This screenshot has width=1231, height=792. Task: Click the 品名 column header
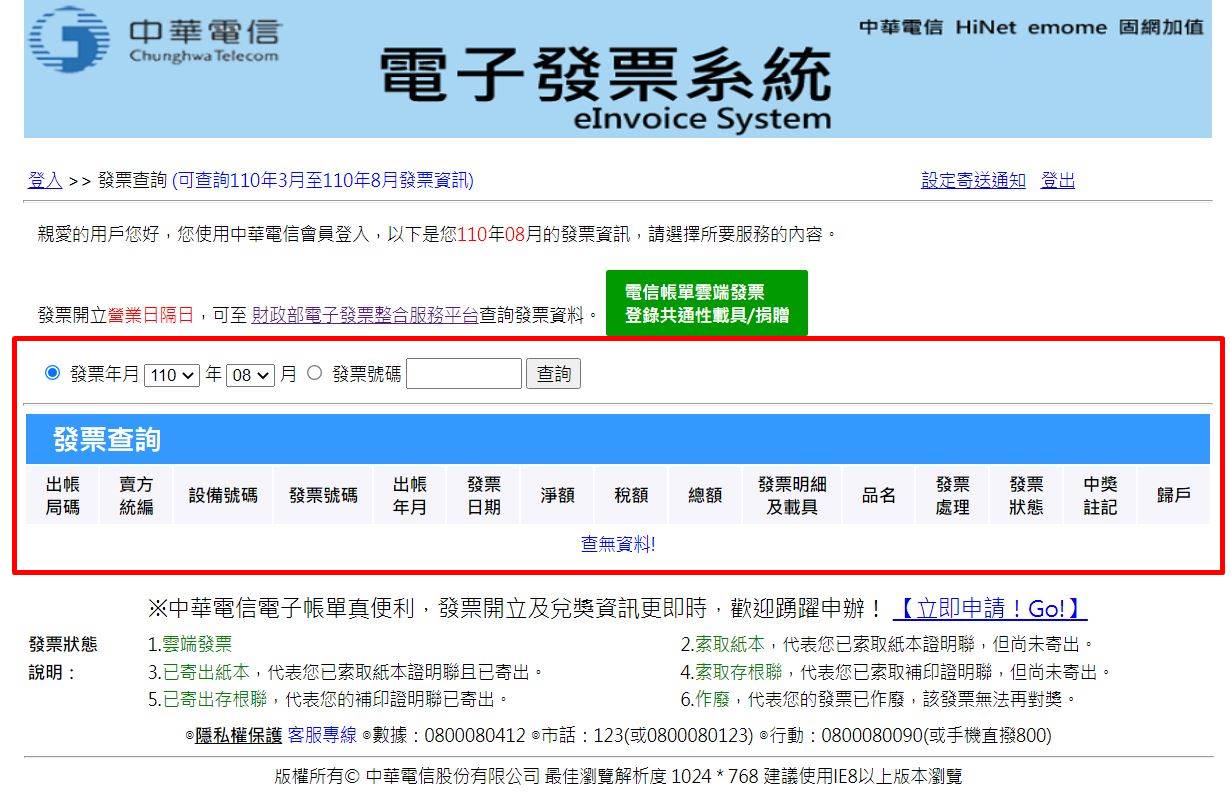(879, 495)
